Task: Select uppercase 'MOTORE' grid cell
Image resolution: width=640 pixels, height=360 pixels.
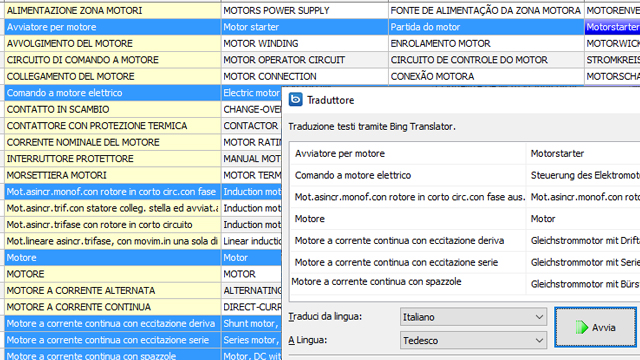Action: 113,274
